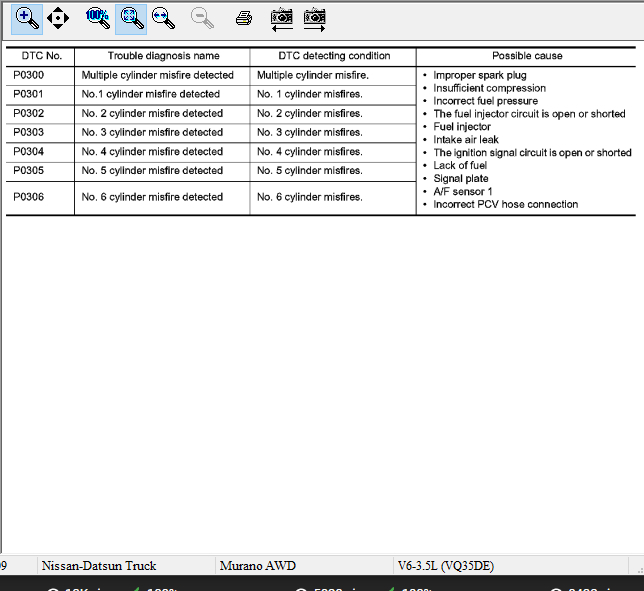This screenshot has height=591, width=644.
Task: Go to next image camera icon
Action: [x=315, y=19]
